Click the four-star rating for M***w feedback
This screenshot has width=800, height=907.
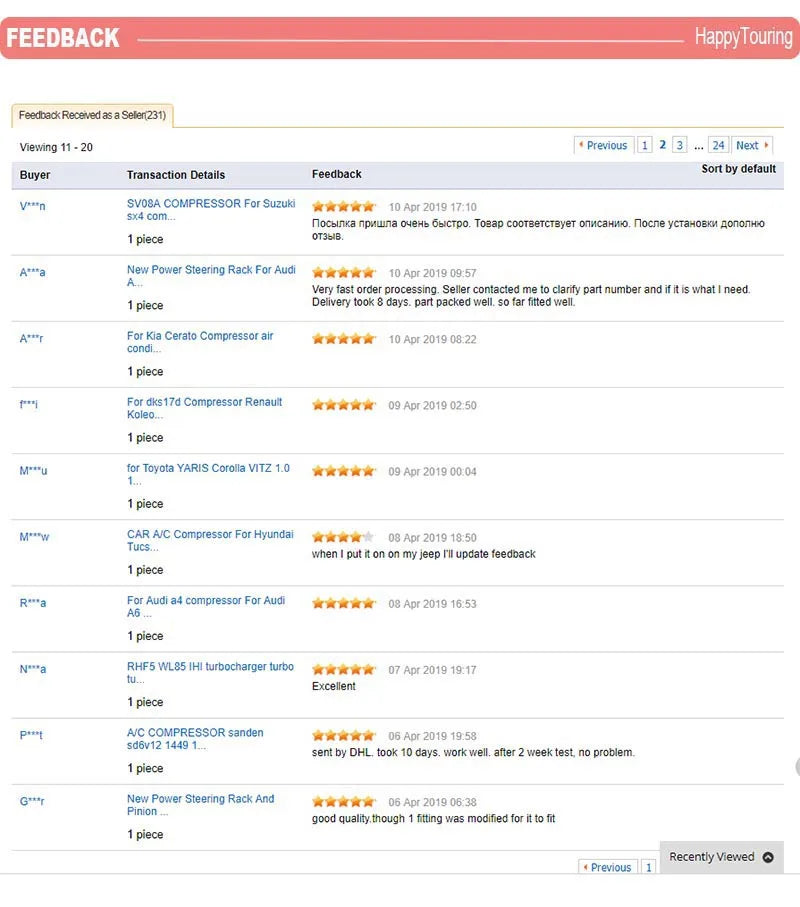point(344,537)
